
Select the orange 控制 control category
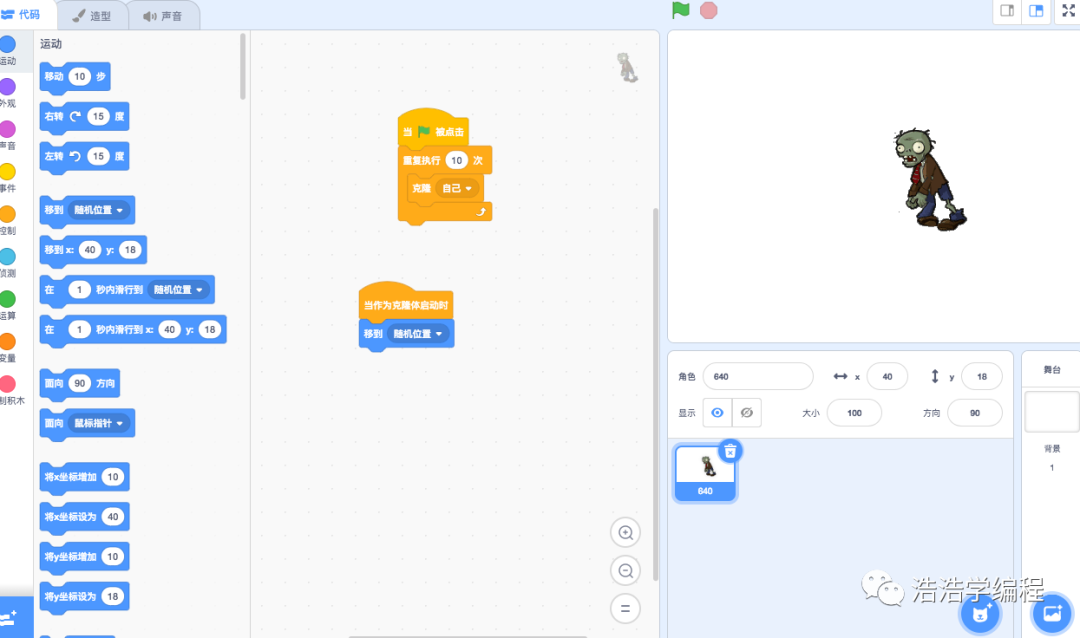coord(8,214)
